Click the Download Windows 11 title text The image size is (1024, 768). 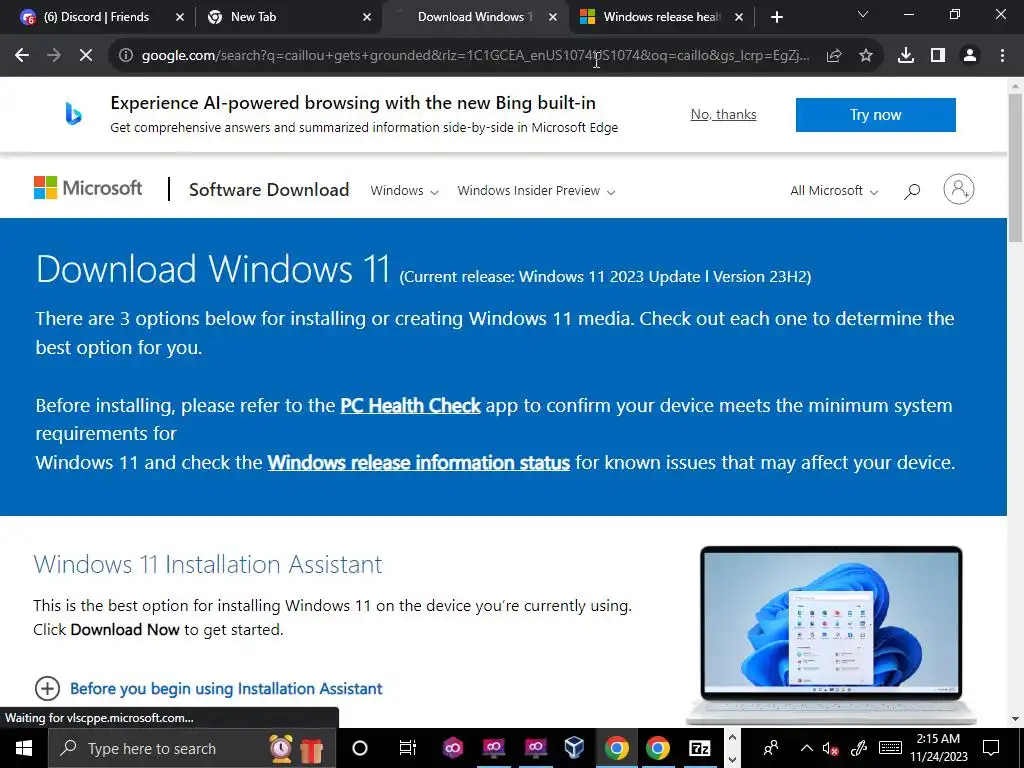click(213, 269)
